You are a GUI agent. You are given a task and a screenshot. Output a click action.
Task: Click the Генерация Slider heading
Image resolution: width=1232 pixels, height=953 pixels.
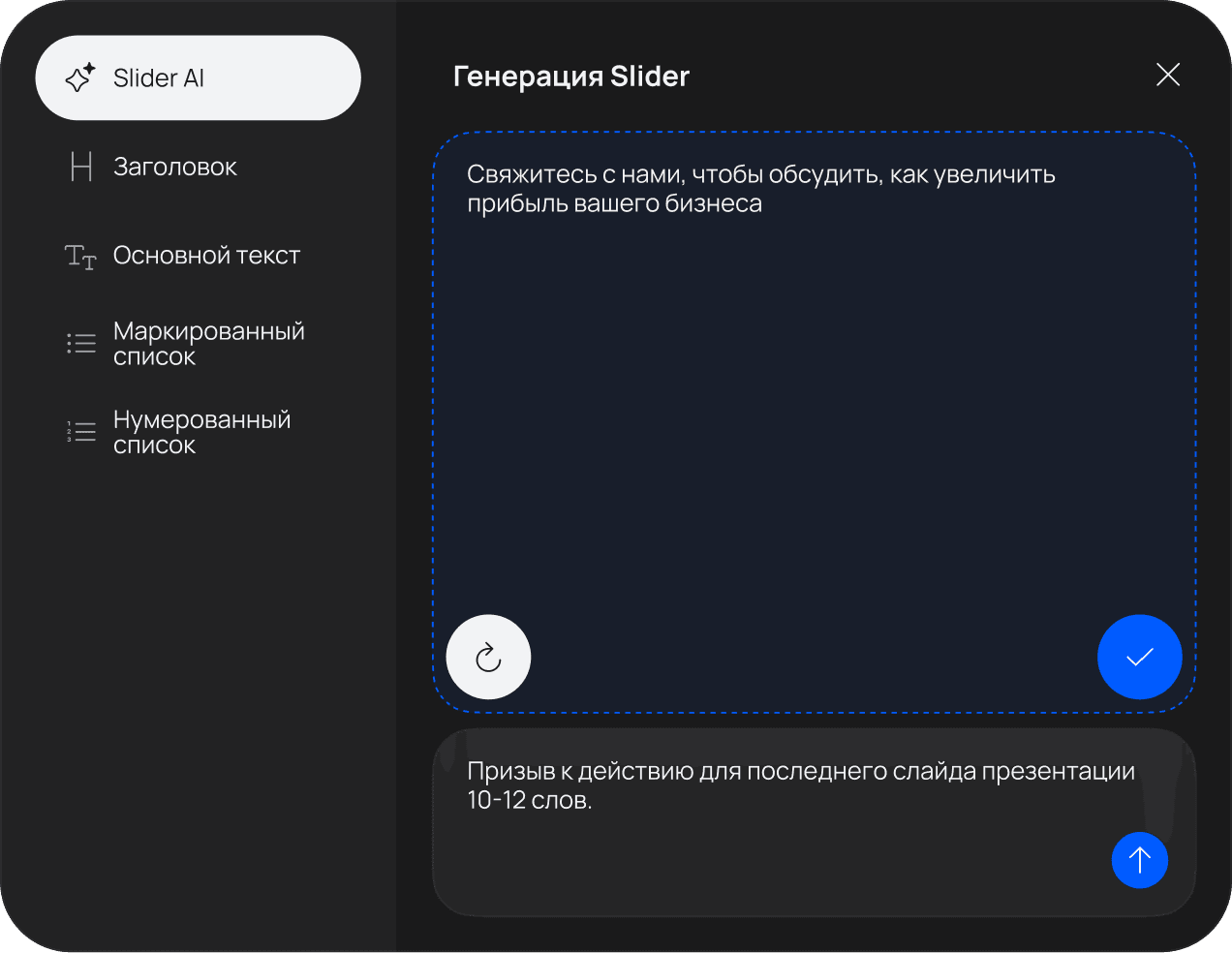(x=571, y=77)
